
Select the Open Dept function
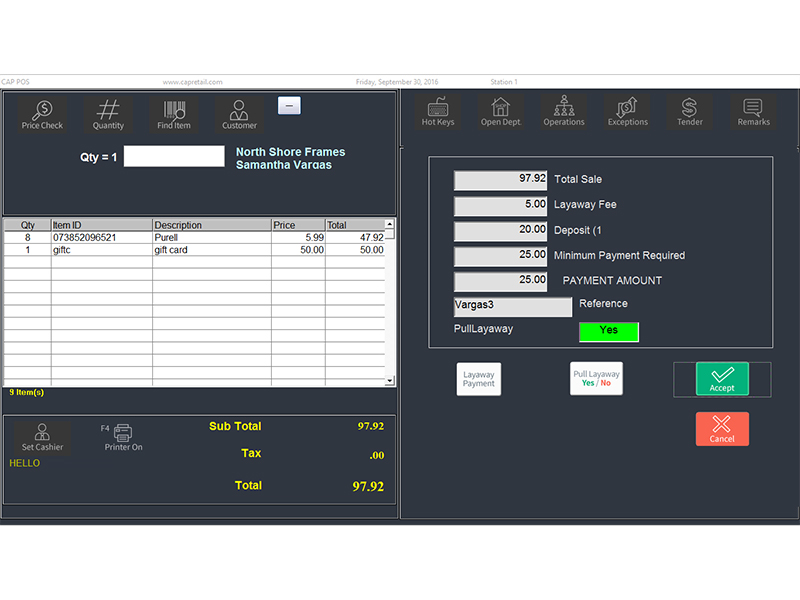click(501, 112)
